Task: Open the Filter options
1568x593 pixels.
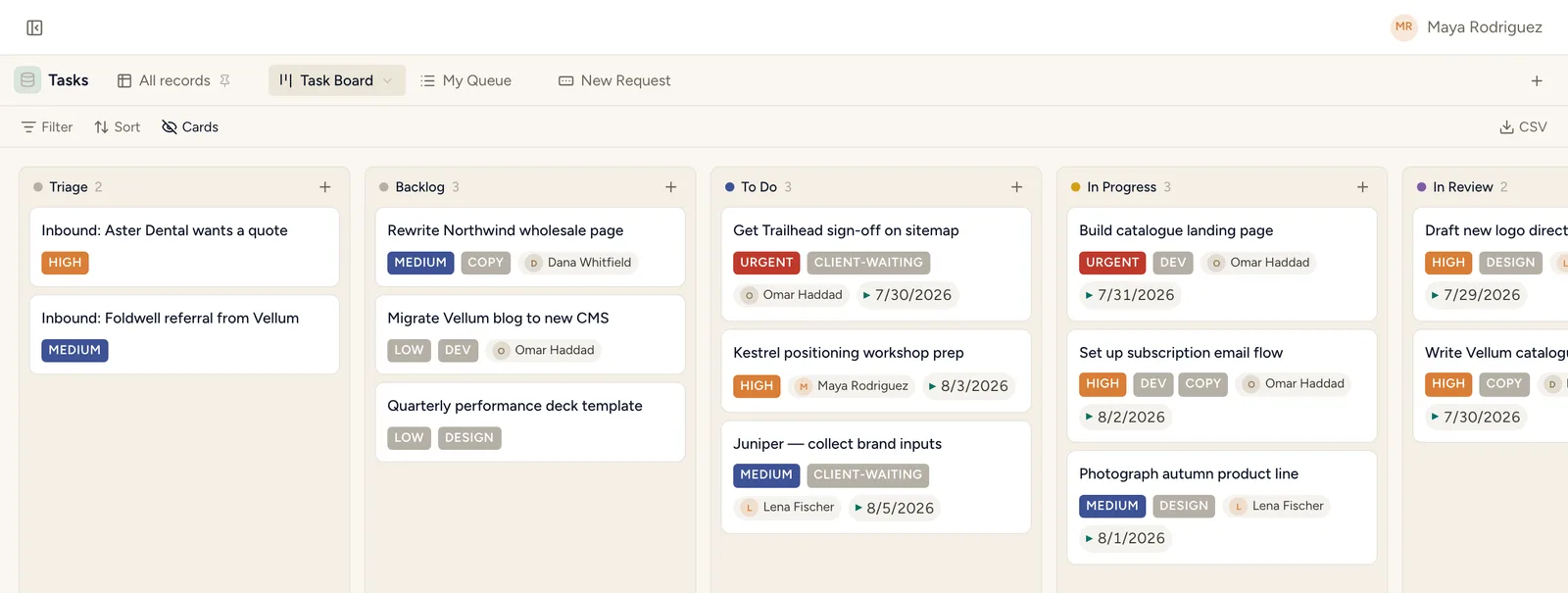Action: click(47, 127)
